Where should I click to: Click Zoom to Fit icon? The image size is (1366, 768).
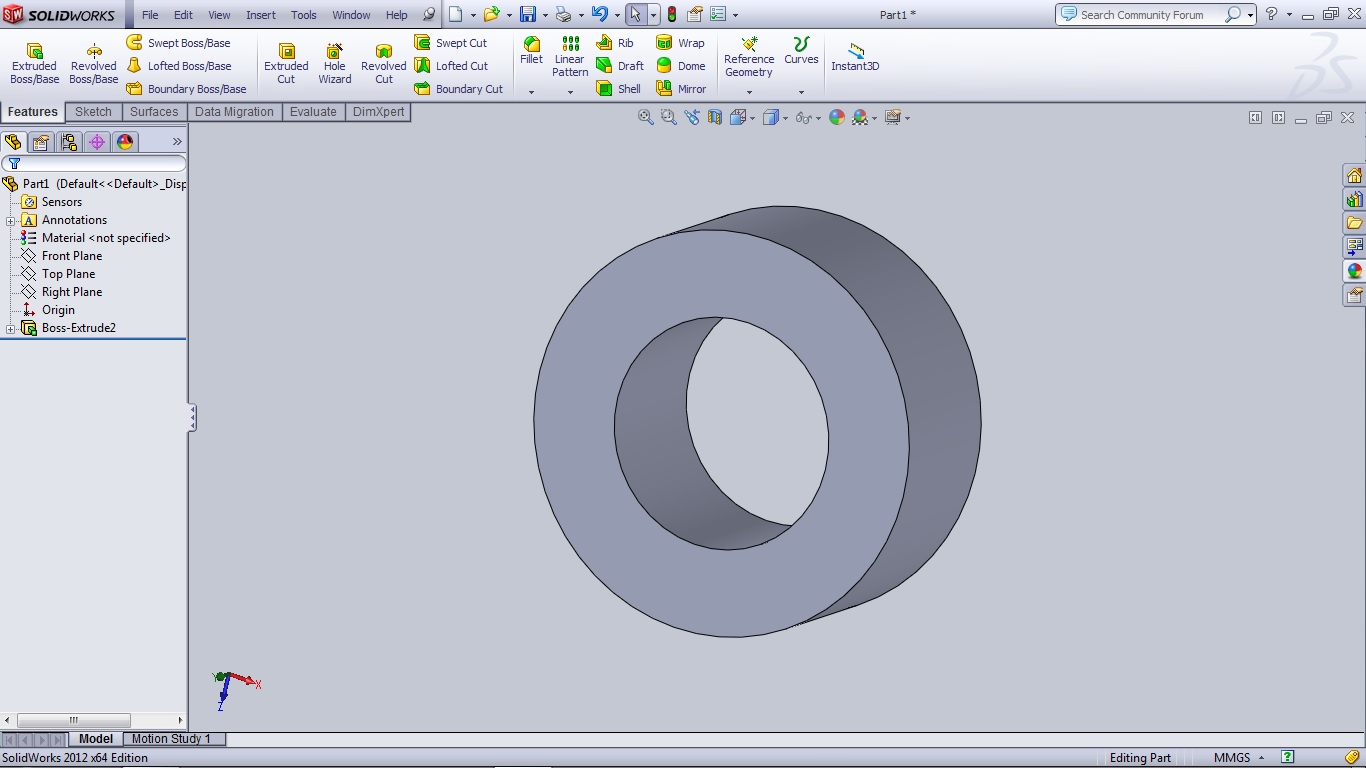point(646,117)
